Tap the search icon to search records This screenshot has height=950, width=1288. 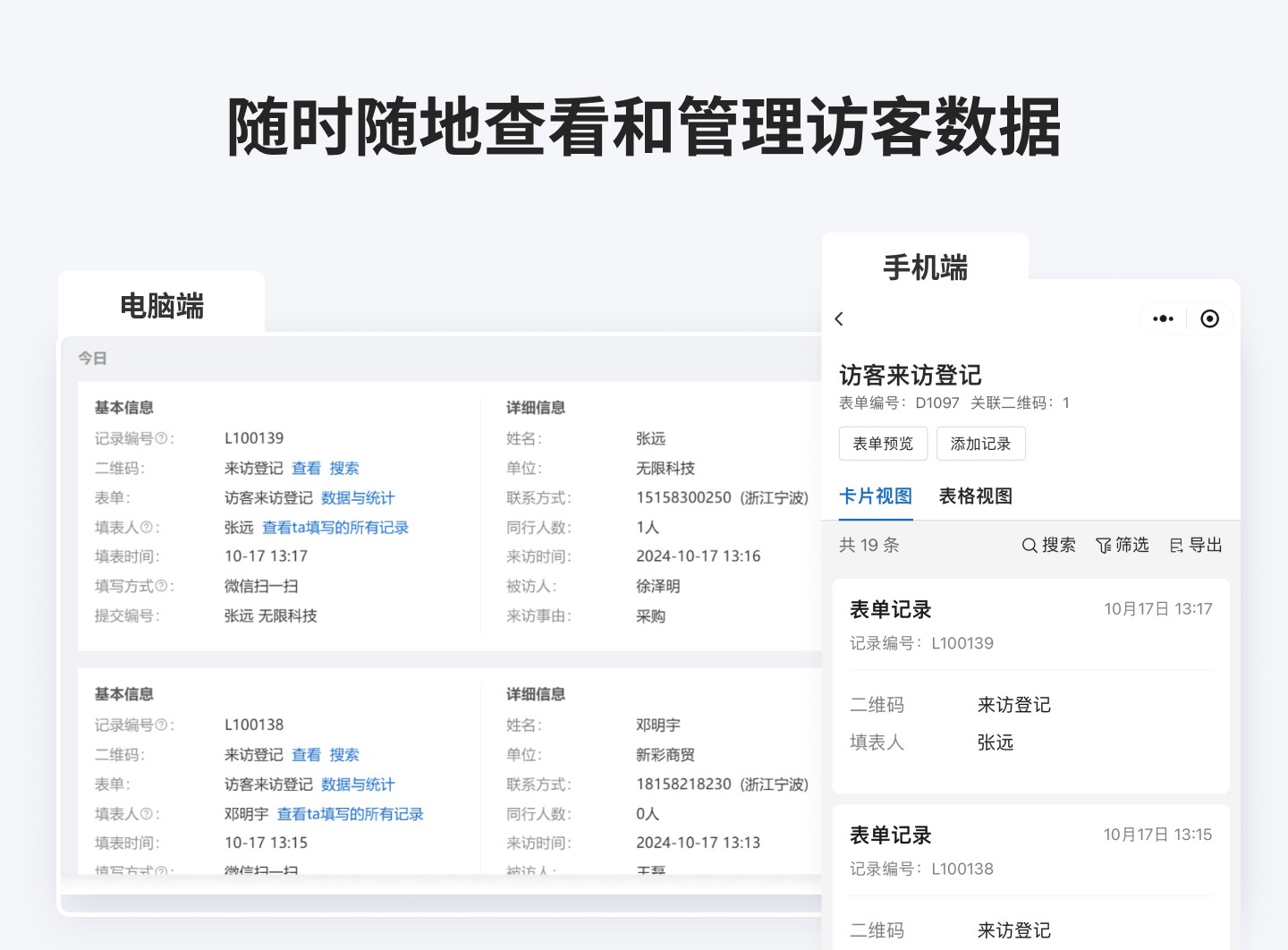(1030, 545)
